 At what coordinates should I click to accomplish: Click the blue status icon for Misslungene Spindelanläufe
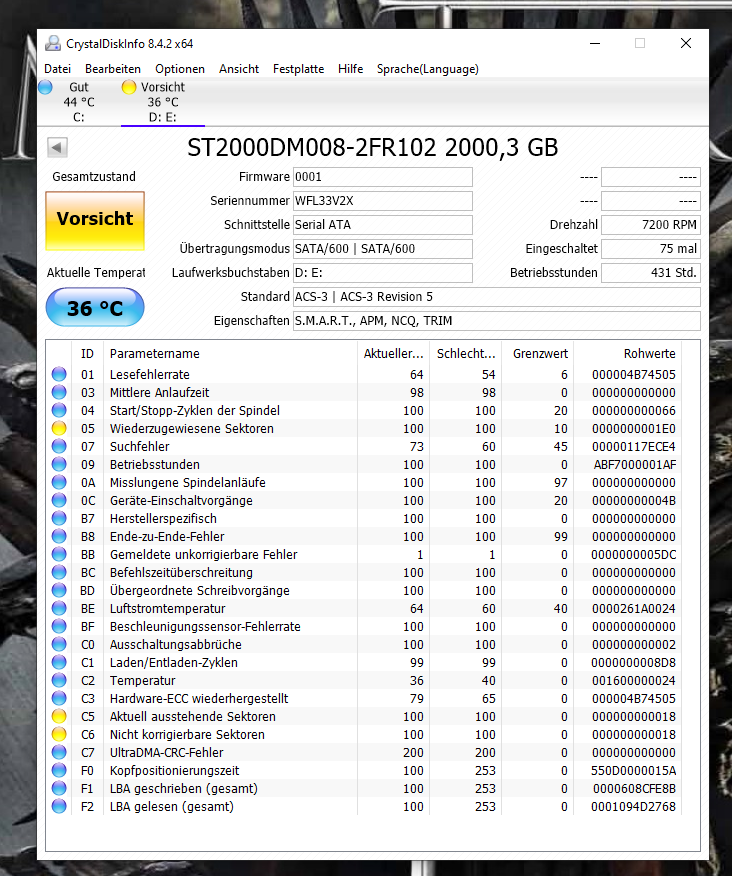tap(59, 482)
